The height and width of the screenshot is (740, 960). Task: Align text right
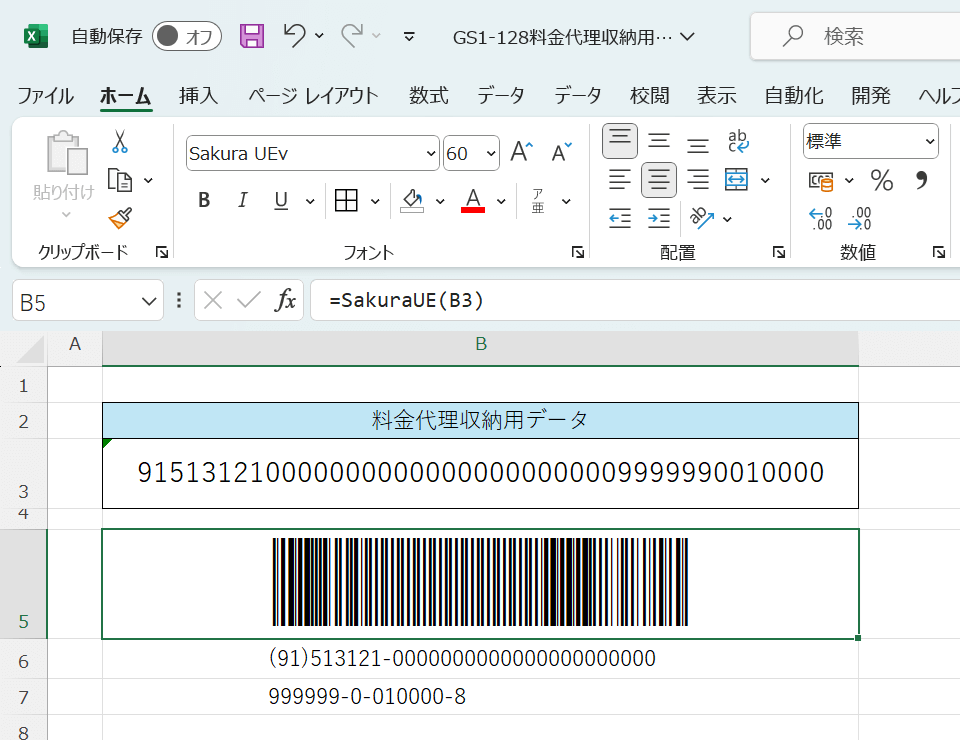coord(697,180)
